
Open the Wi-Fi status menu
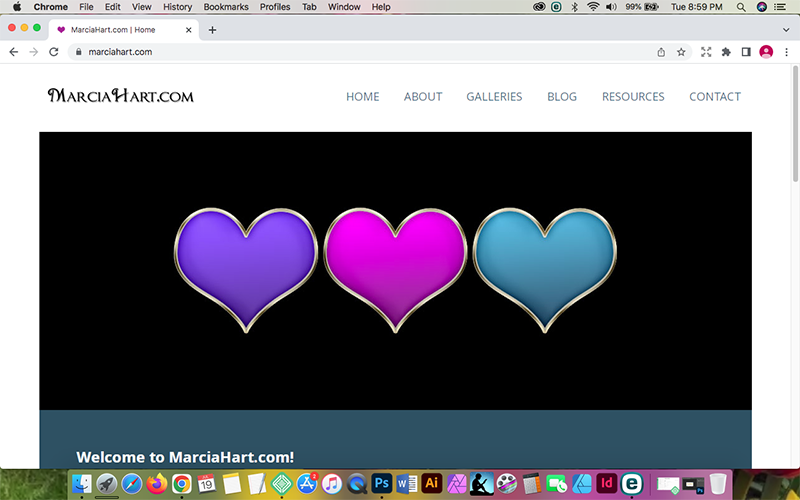click(593, 7)
